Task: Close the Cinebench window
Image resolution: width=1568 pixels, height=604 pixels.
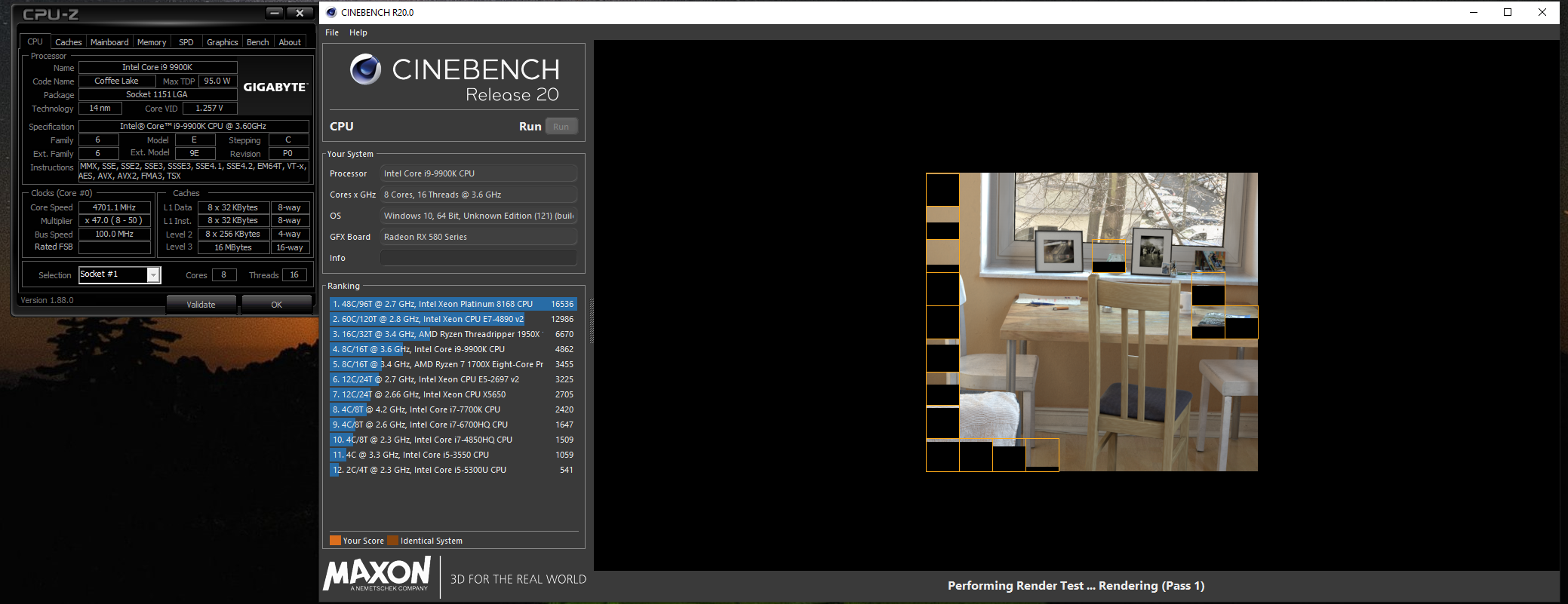Action: pos(1542,12)
